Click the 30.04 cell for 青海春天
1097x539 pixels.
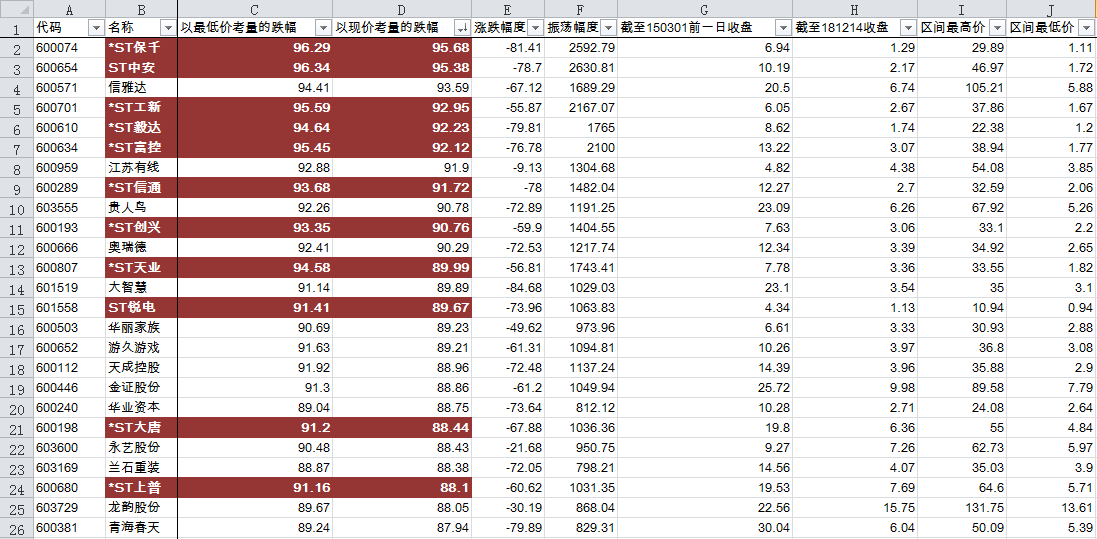point(705,527)
